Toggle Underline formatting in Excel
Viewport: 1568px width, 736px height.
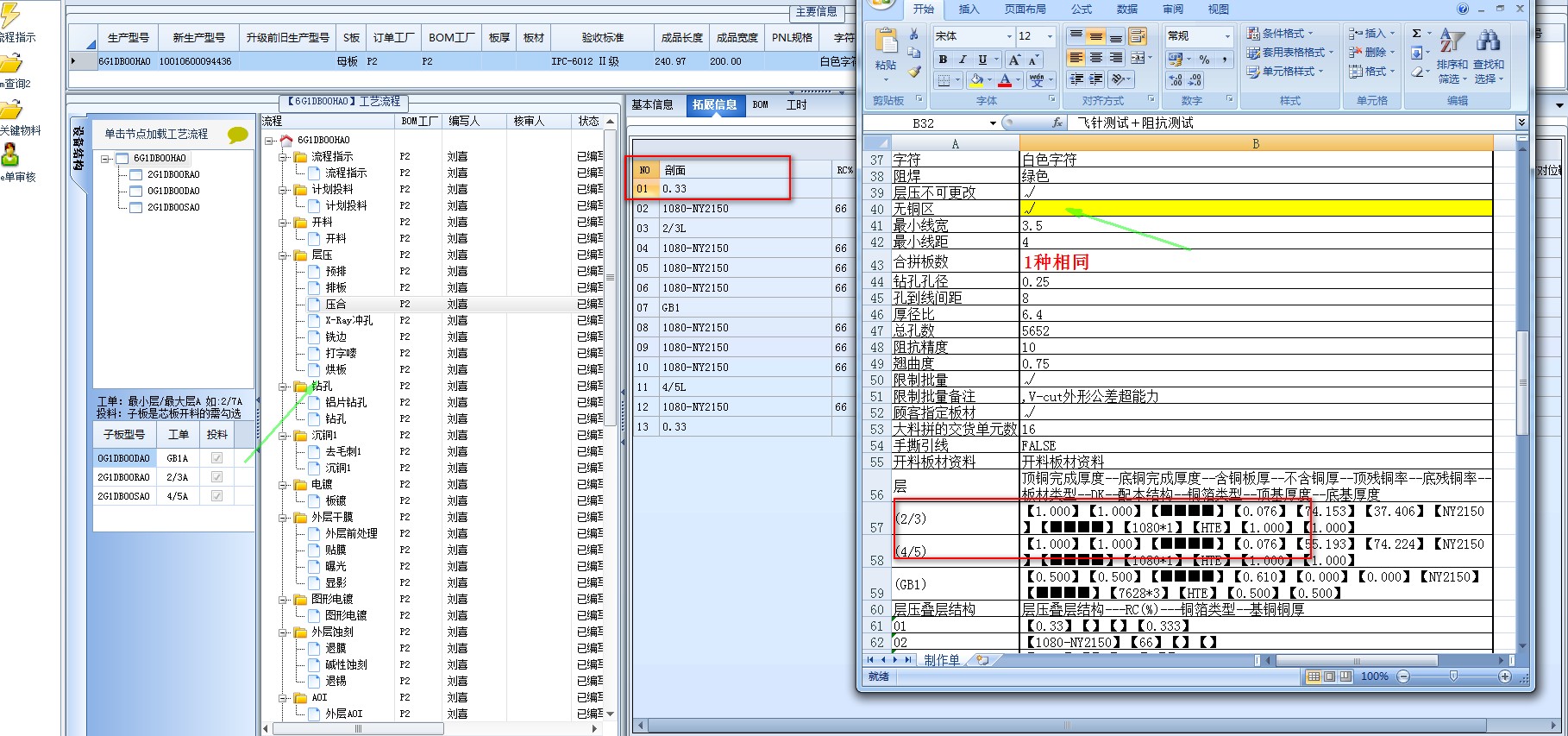[982, 60]
